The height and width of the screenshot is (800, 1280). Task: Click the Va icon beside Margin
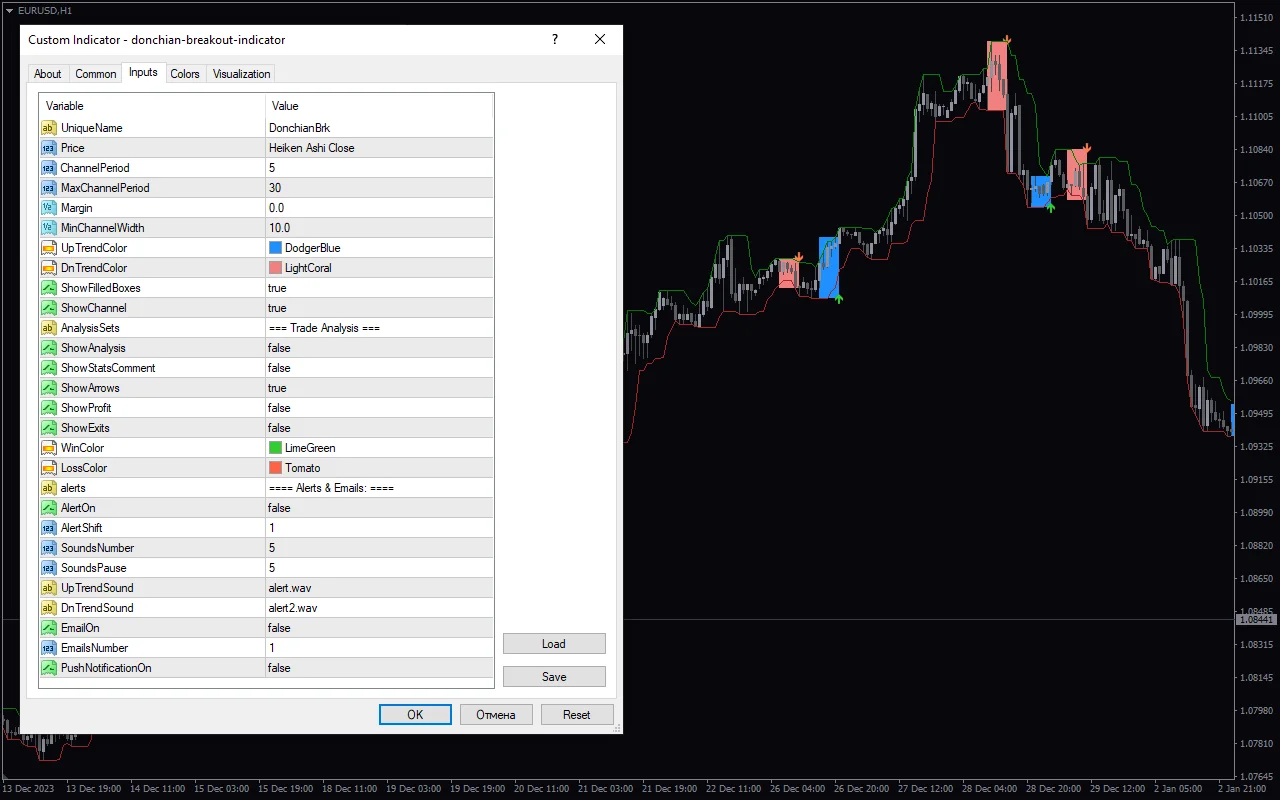pyautogui.click(x=48, y=207)
